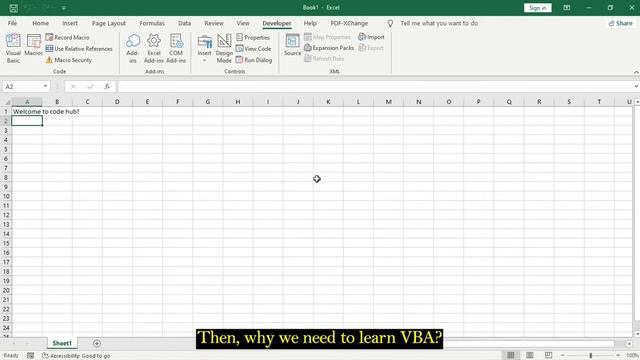Click into the formula bar
640x360 pixels.
pyautogui.click(x=375, y=87)
